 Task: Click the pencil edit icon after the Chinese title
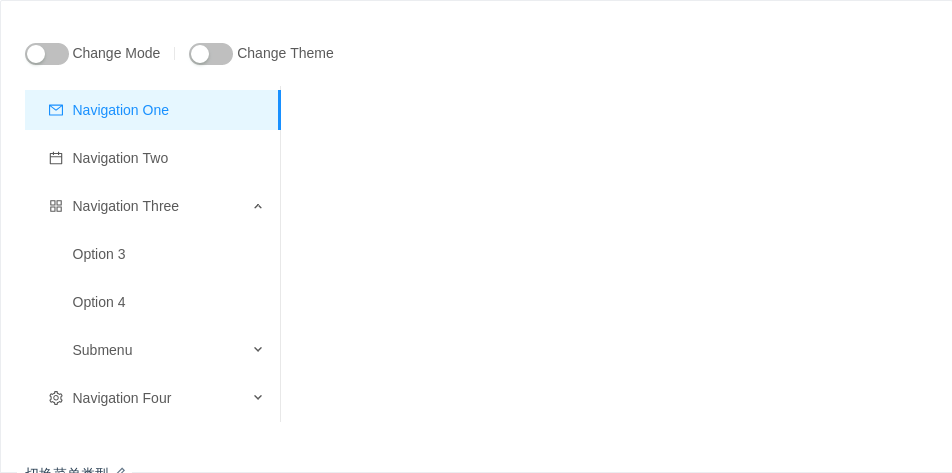120,471
